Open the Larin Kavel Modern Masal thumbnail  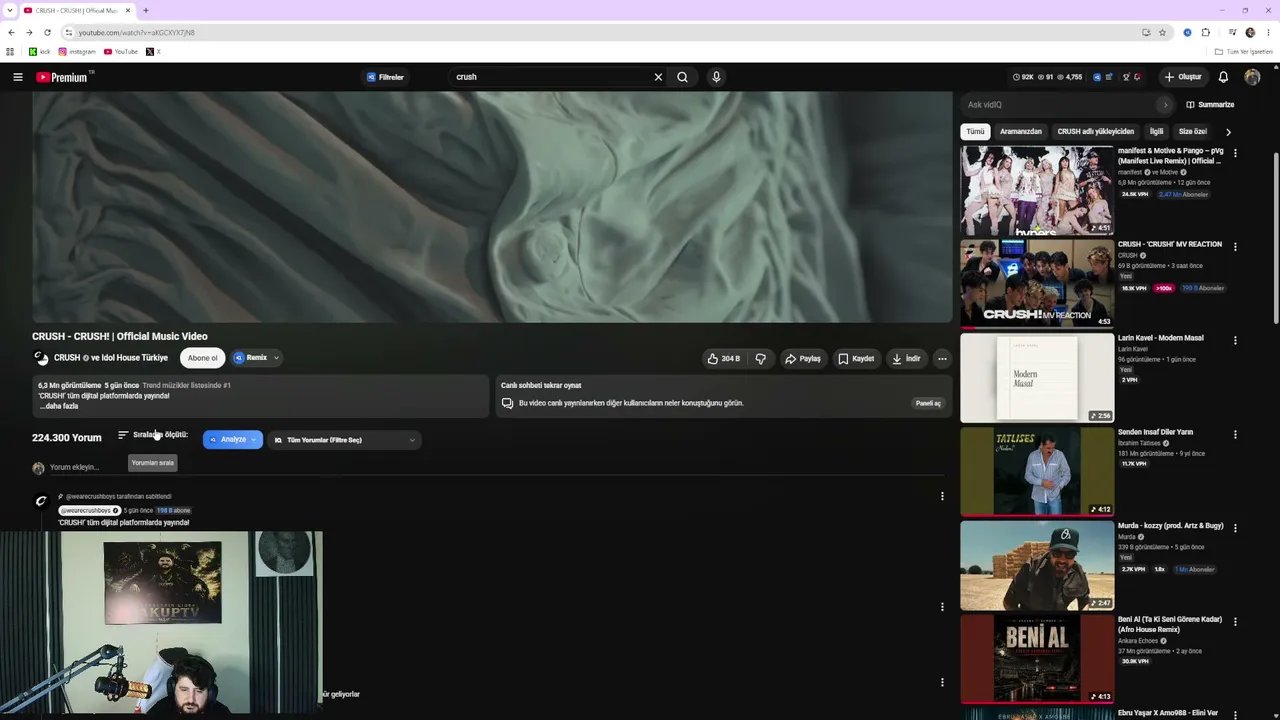coord(1037,378)
